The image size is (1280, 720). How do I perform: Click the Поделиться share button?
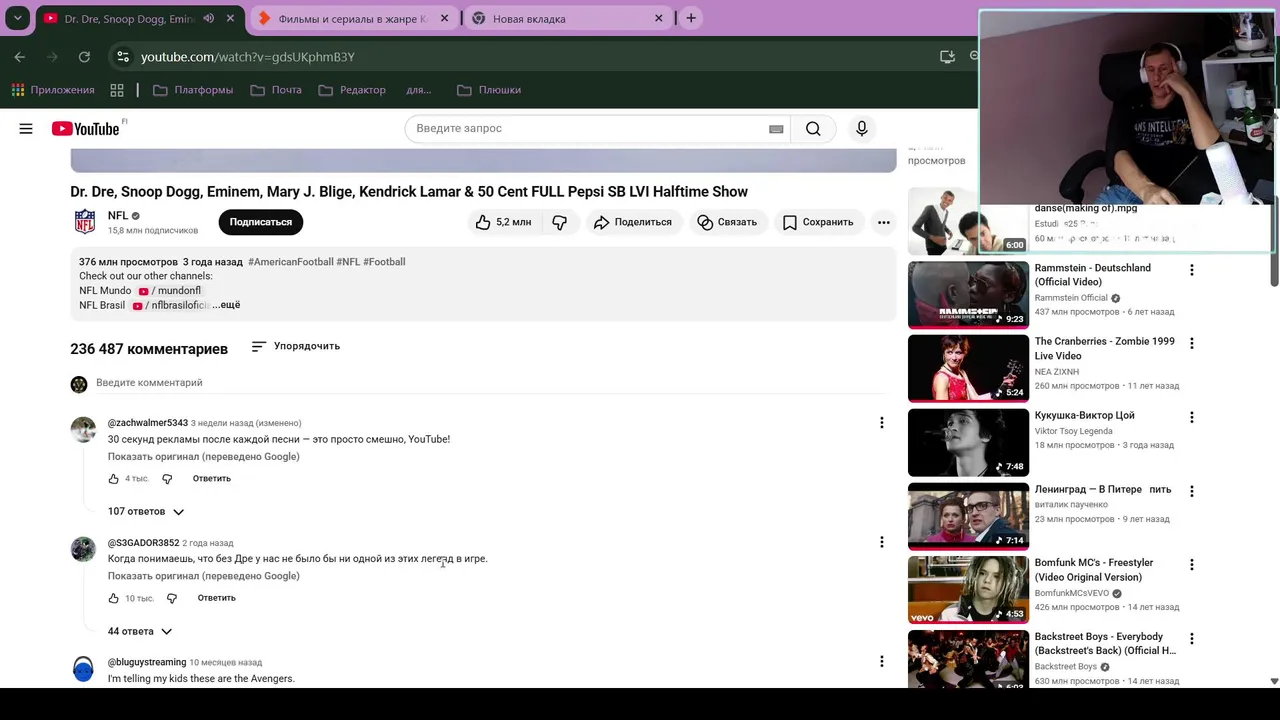pos(632,222)
